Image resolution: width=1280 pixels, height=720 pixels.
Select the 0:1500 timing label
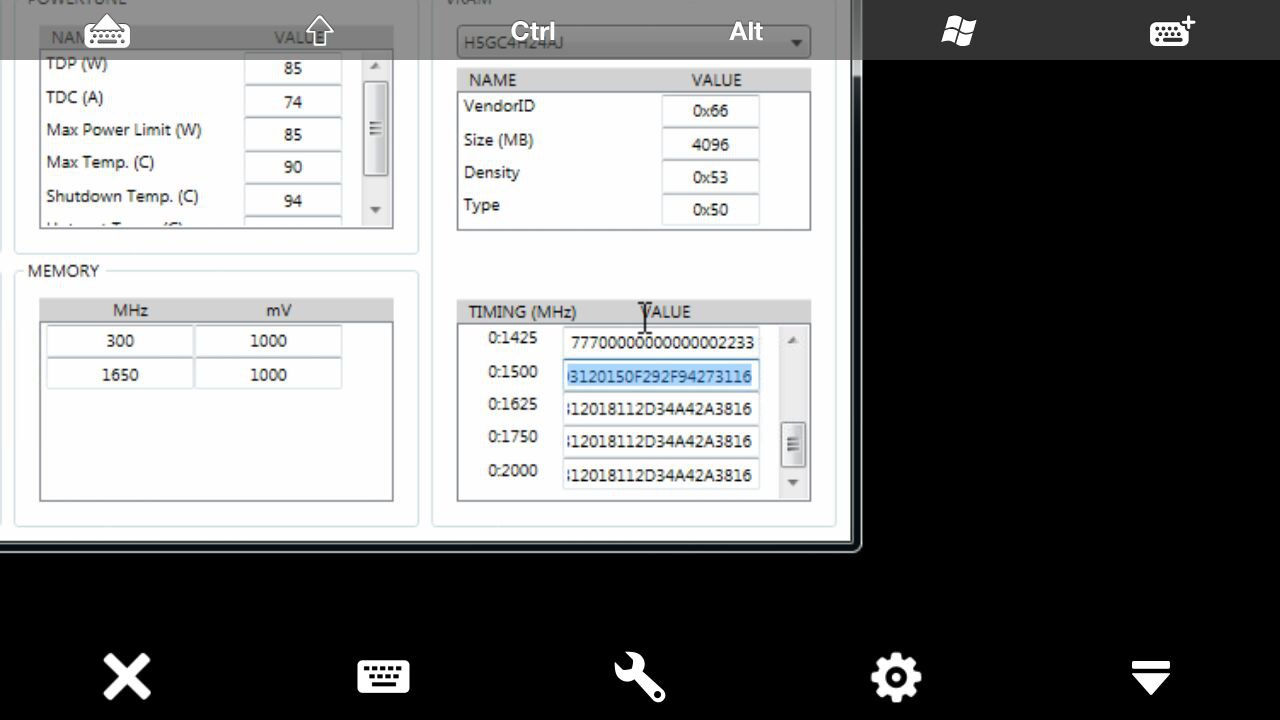coord(512,371)
